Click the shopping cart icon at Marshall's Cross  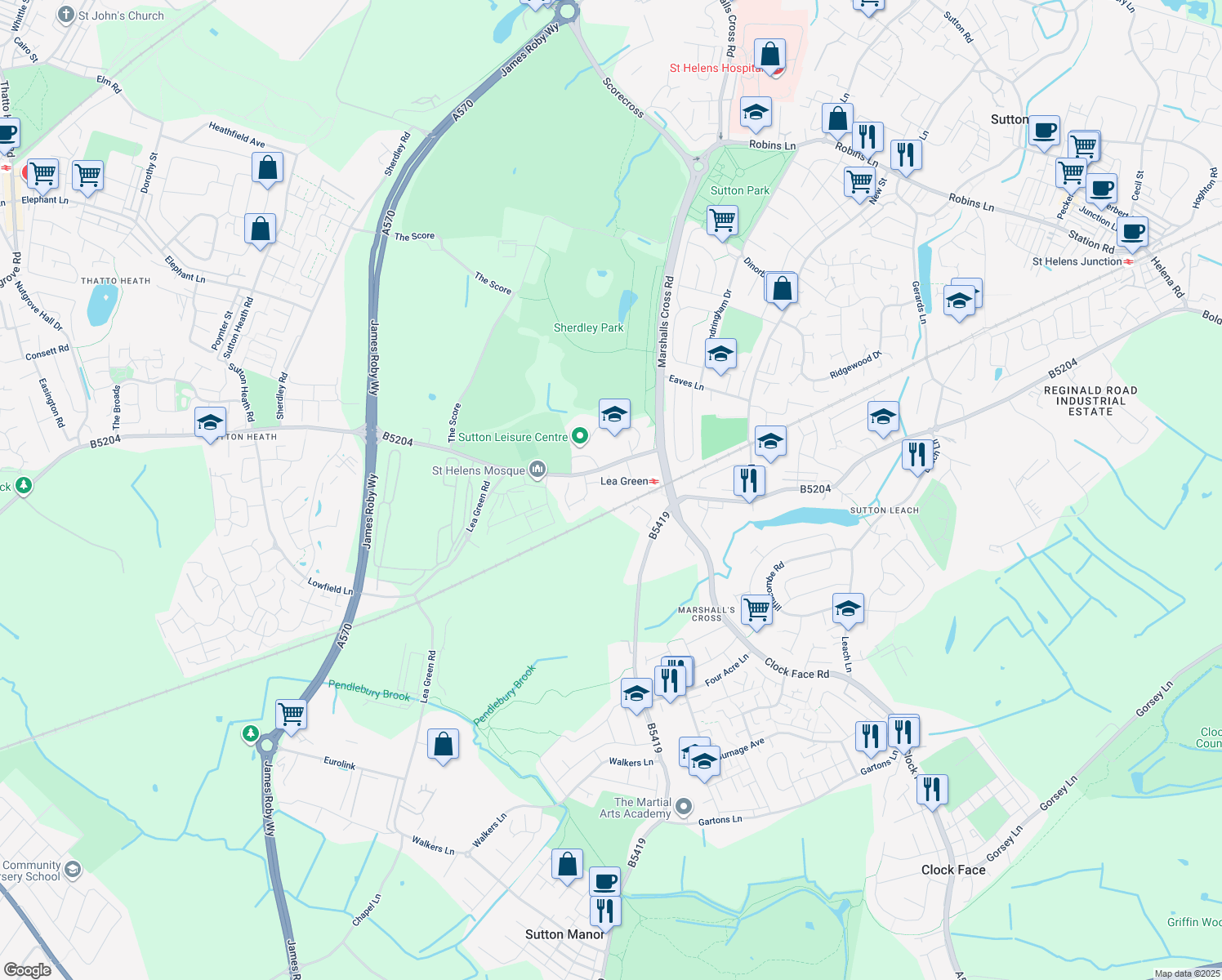pyautogui.click(x=757, y=609)
